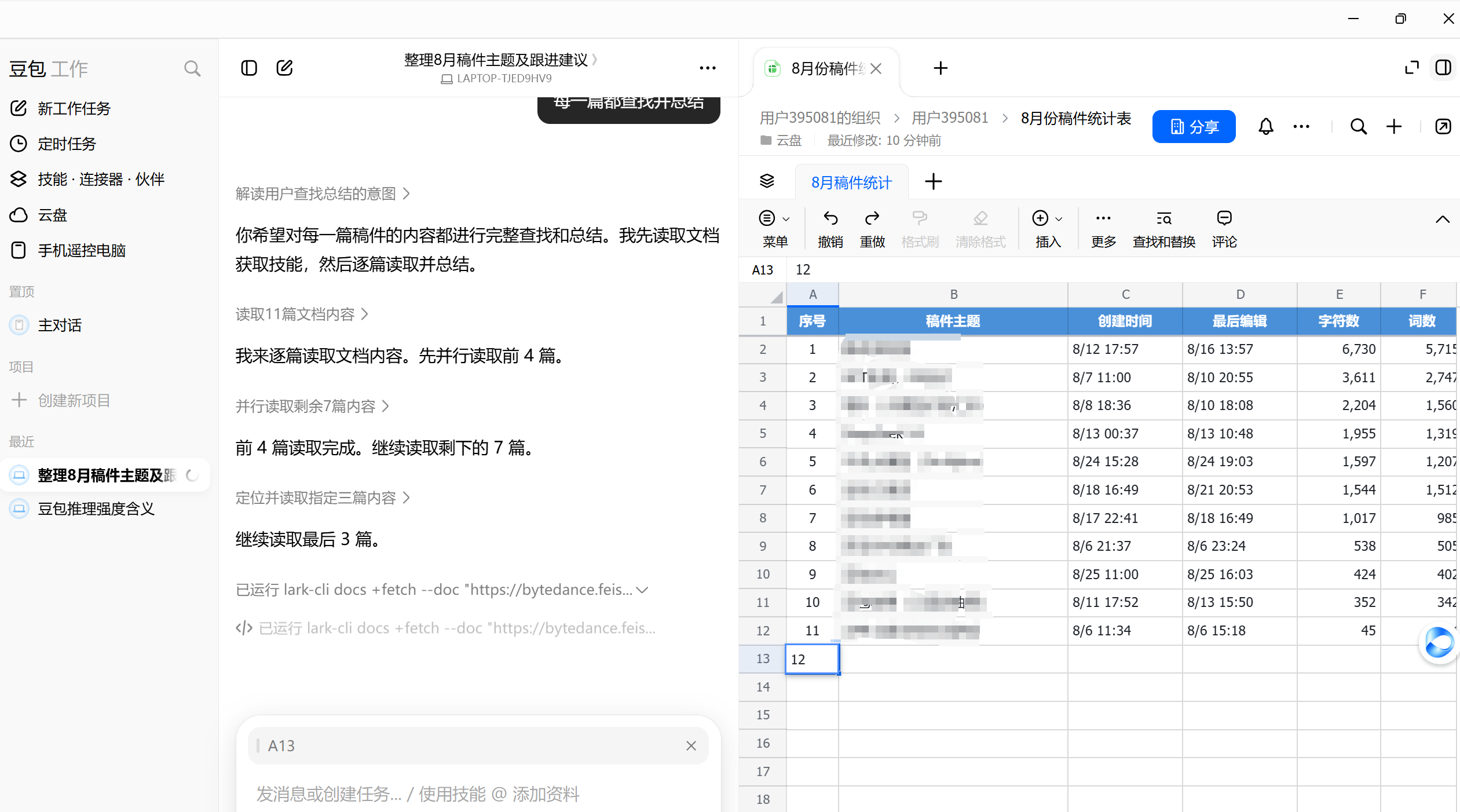The width and height of the screenshot is (1460, 812).
Task: Click cell showing 6,730
Action: 1339,349
